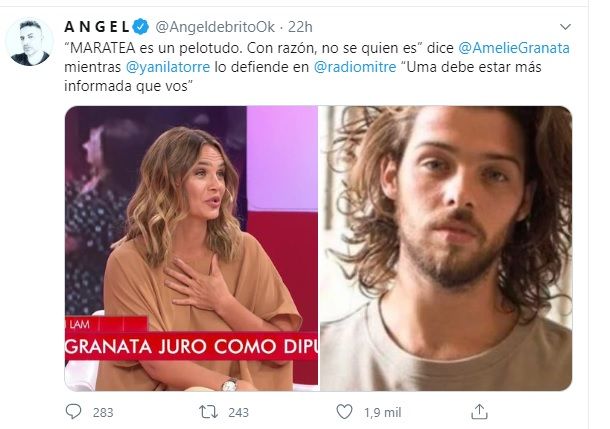610x429 pixels.
Task: Open the share upload icon
Action: (x=479, y=411)
